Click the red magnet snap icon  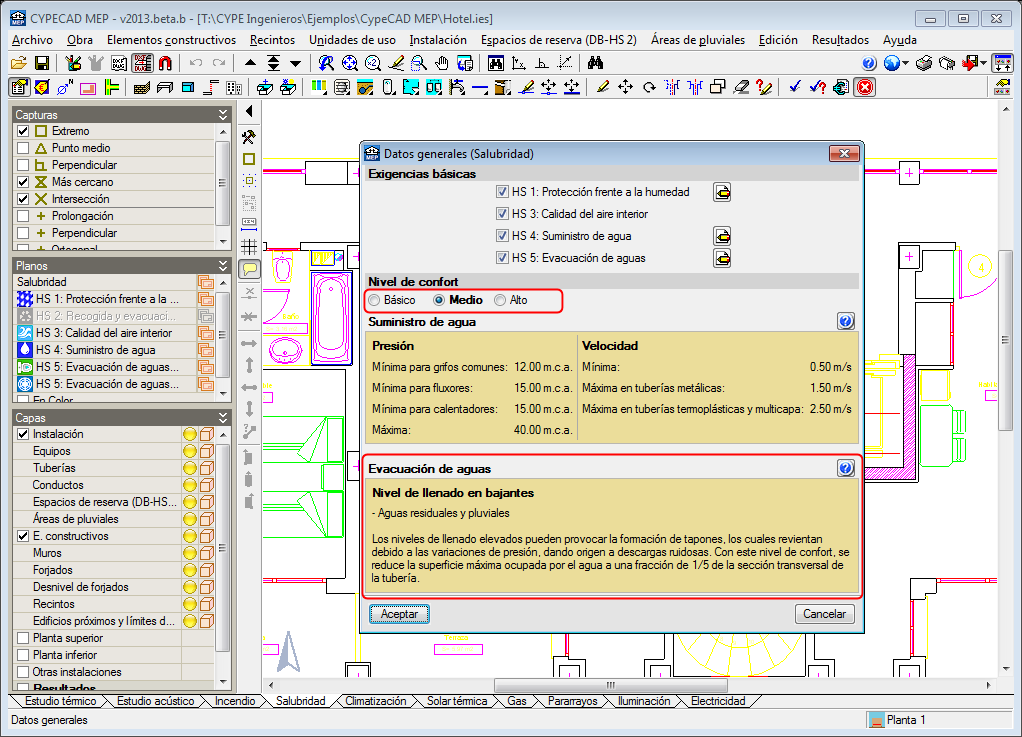pos(166,63)
